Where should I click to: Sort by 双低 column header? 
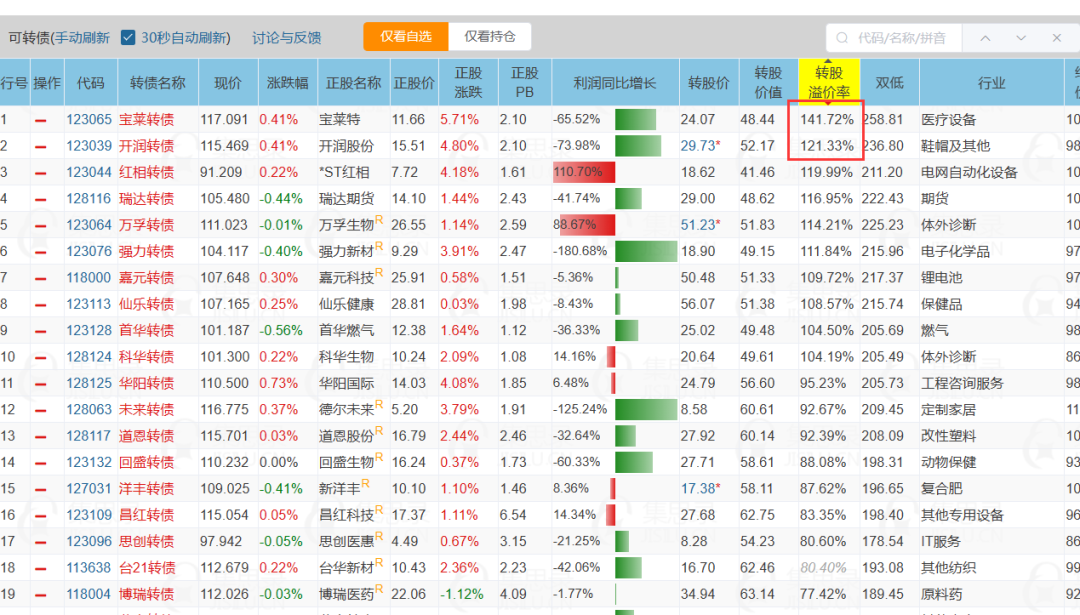pyautogui.click(x=889, y=83)
